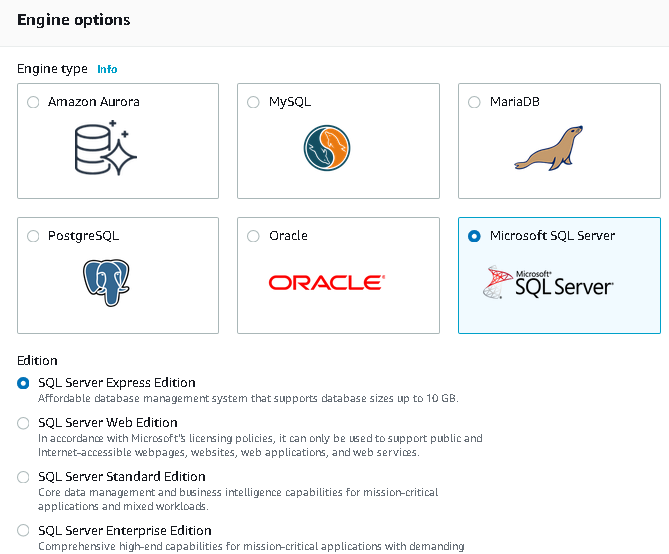Image resolution: width=669 pixels, height=554 pixels.
Task: Click the MariaDB seal logo
Action: pyautogui.click(x=549, y=148)
